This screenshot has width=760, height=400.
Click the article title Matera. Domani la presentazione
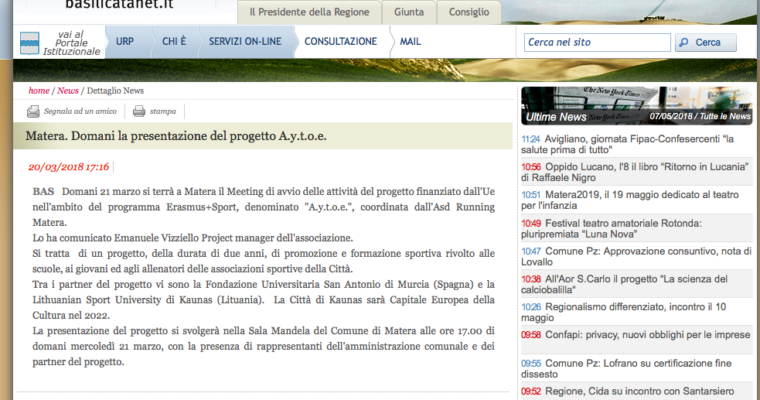176,136
